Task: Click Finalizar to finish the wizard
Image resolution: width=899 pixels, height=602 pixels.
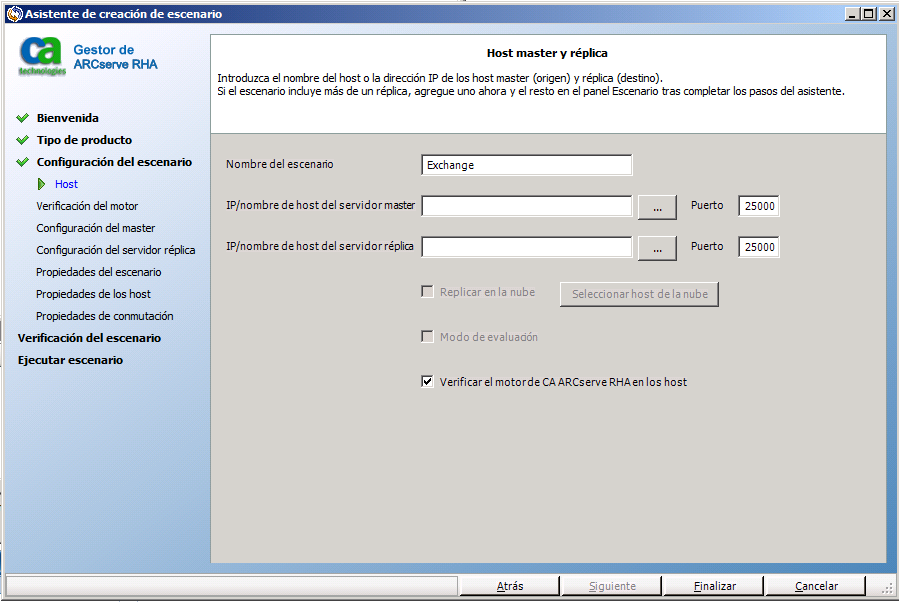Action: coord(714,586)
